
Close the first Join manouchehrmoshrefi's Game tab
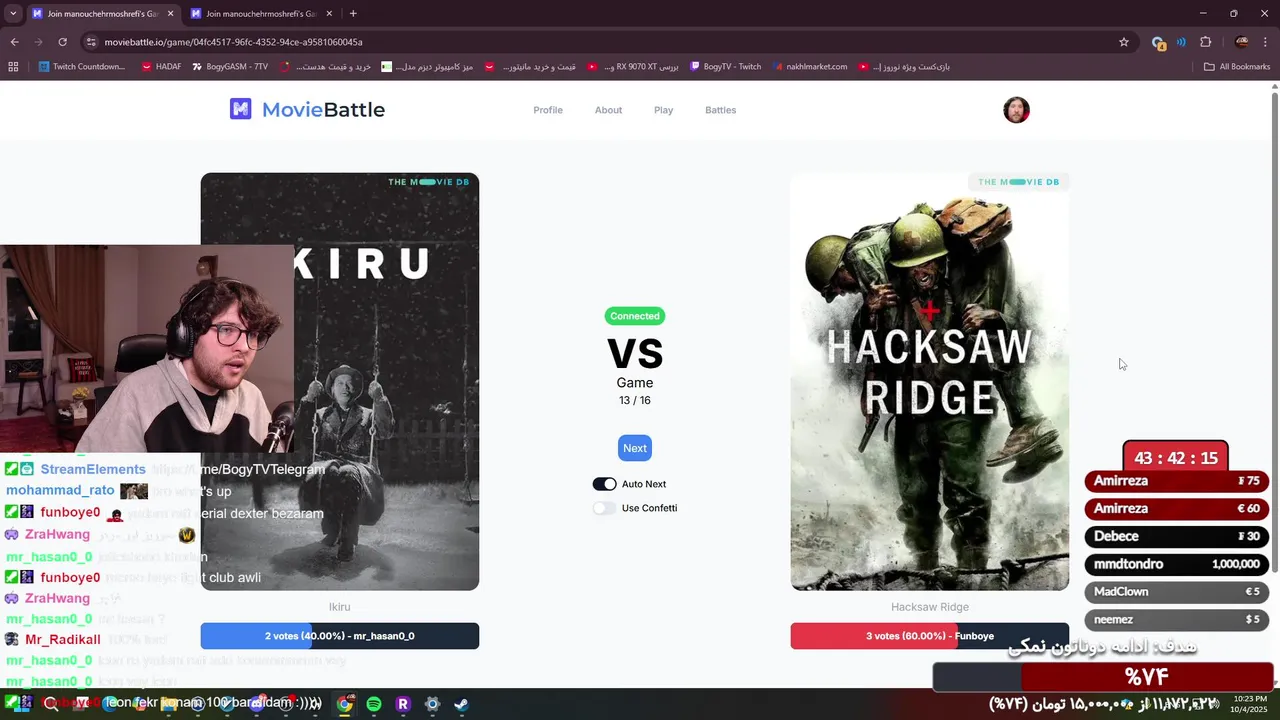170,14
